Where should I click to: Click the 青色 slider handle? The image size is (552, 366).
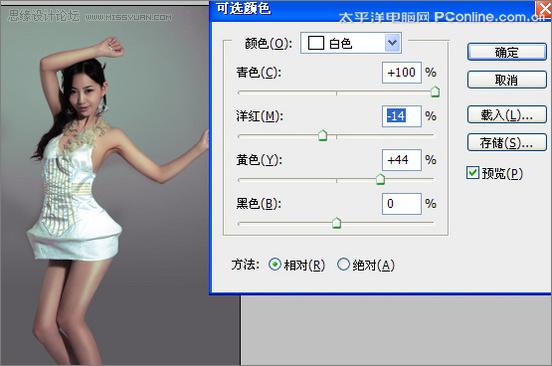tap(435, 92)
